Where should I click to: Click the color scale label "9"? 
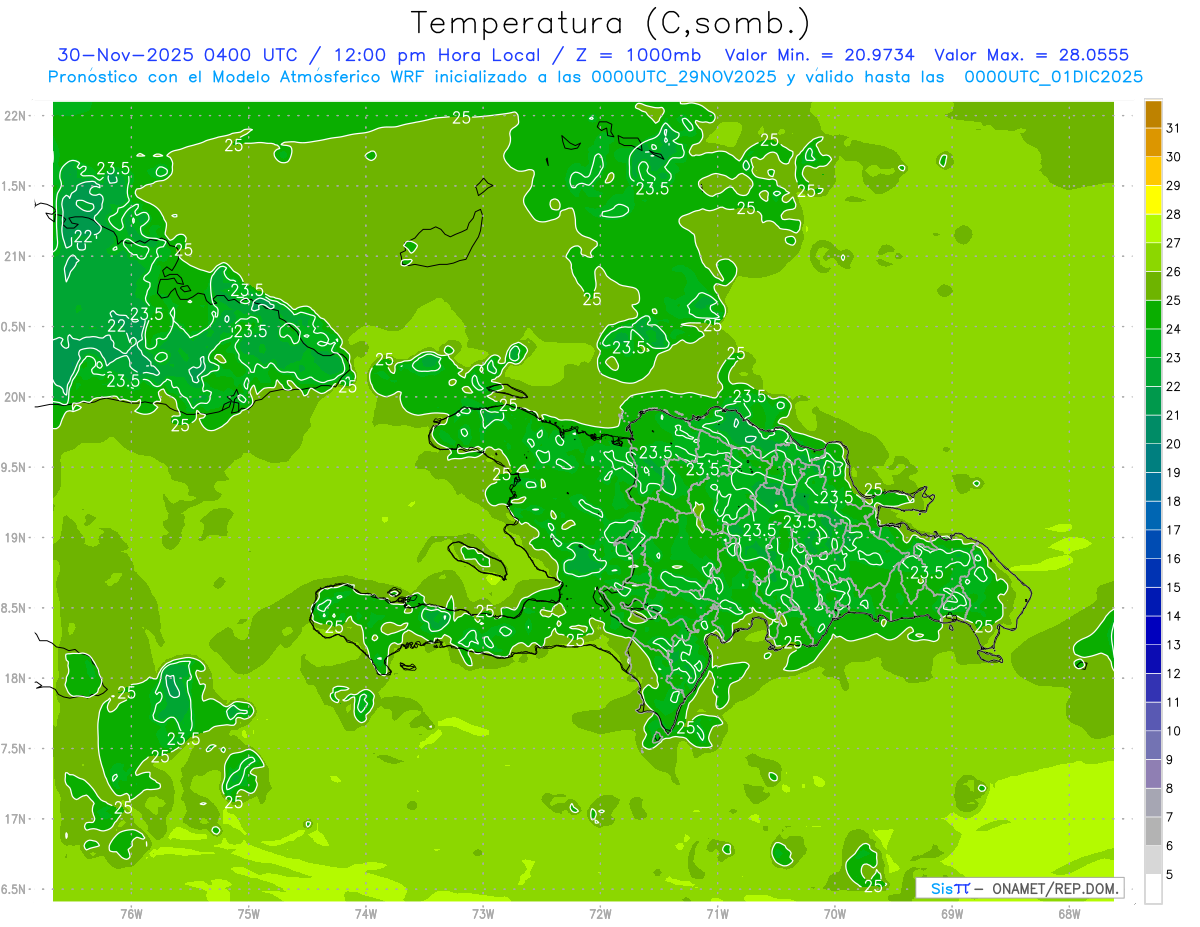[1170, 760]
